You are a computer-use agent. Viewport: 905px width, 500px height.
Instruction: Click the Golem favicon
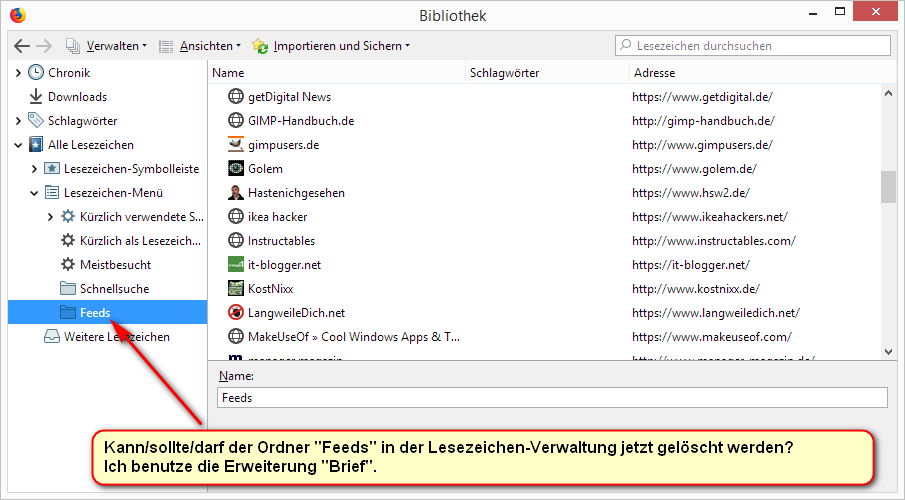[235, 169]
